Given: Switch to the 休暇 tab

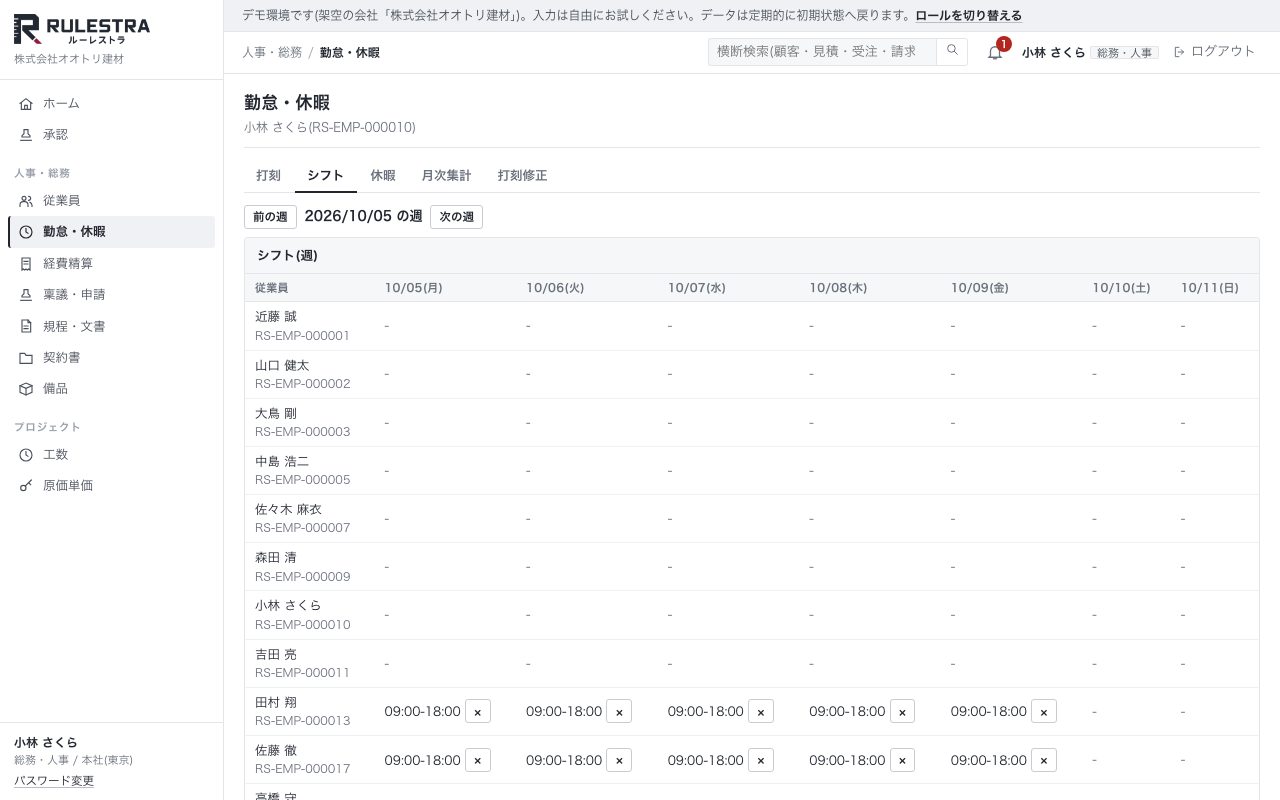Looking at the screenshot, I should (x=383, y=176).
